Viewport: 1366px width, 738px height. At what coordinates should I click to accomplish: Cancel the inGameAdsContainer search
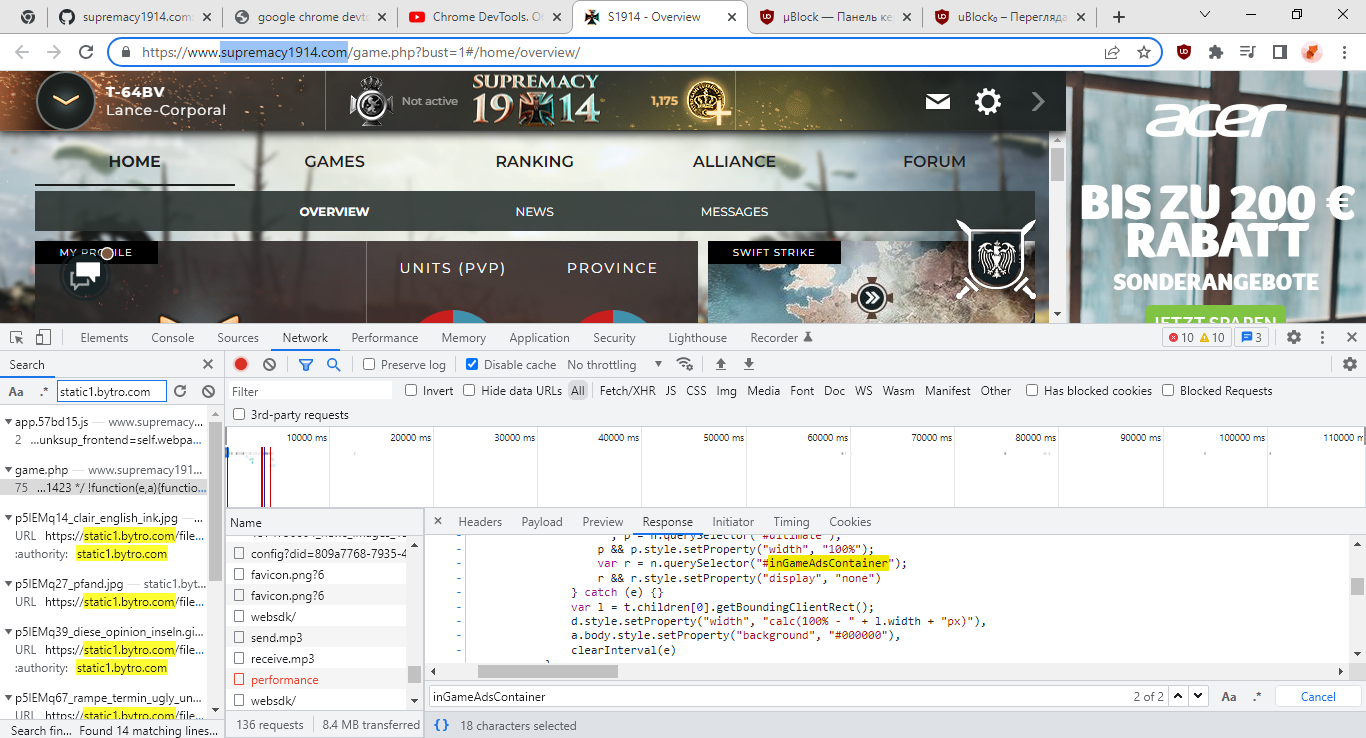pyautogui.click(x=1318, y=696)
